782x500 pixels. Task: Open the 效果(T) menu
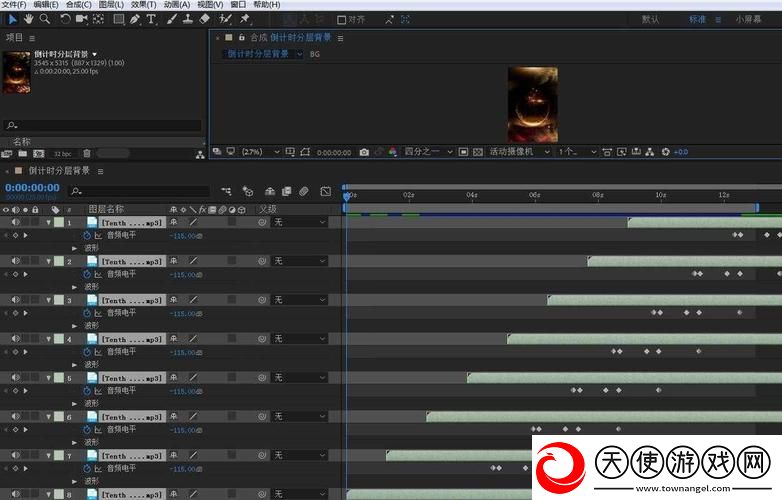[144, 4]
